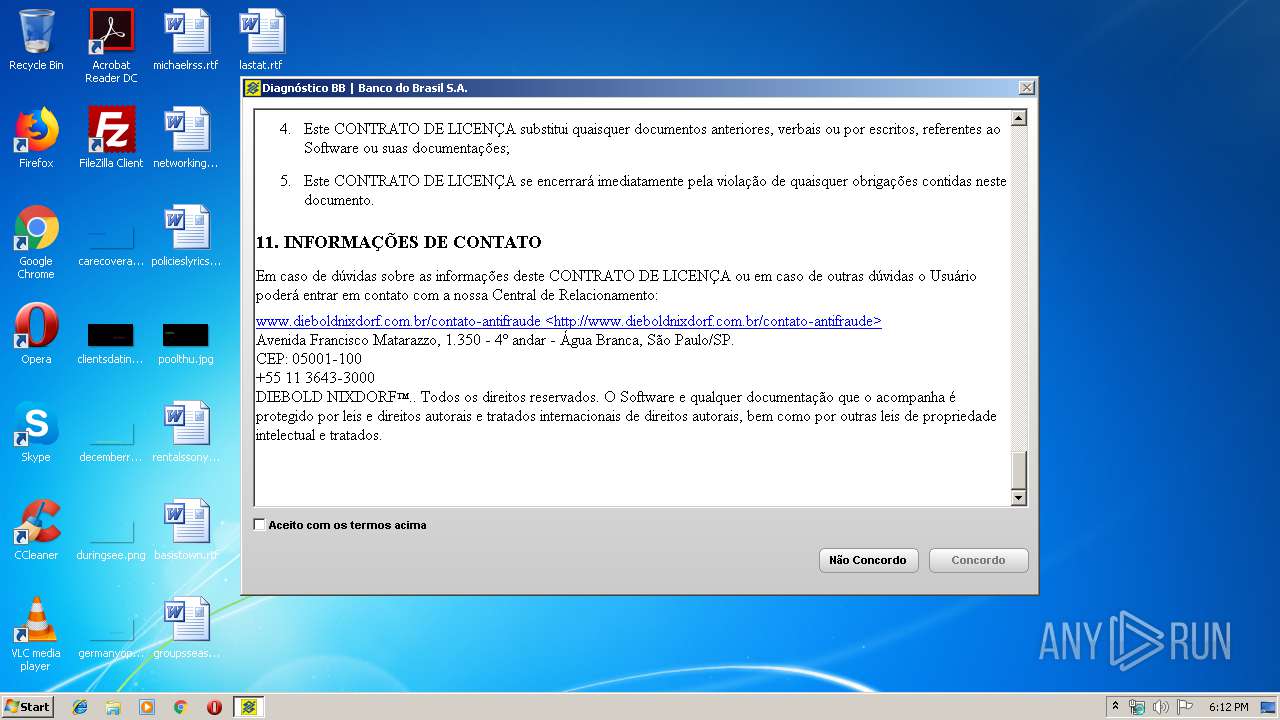The image size is (1280, 720).
Task: Open Action Center flag icon
Action: pyautogui.click(x=1185, y=707)
